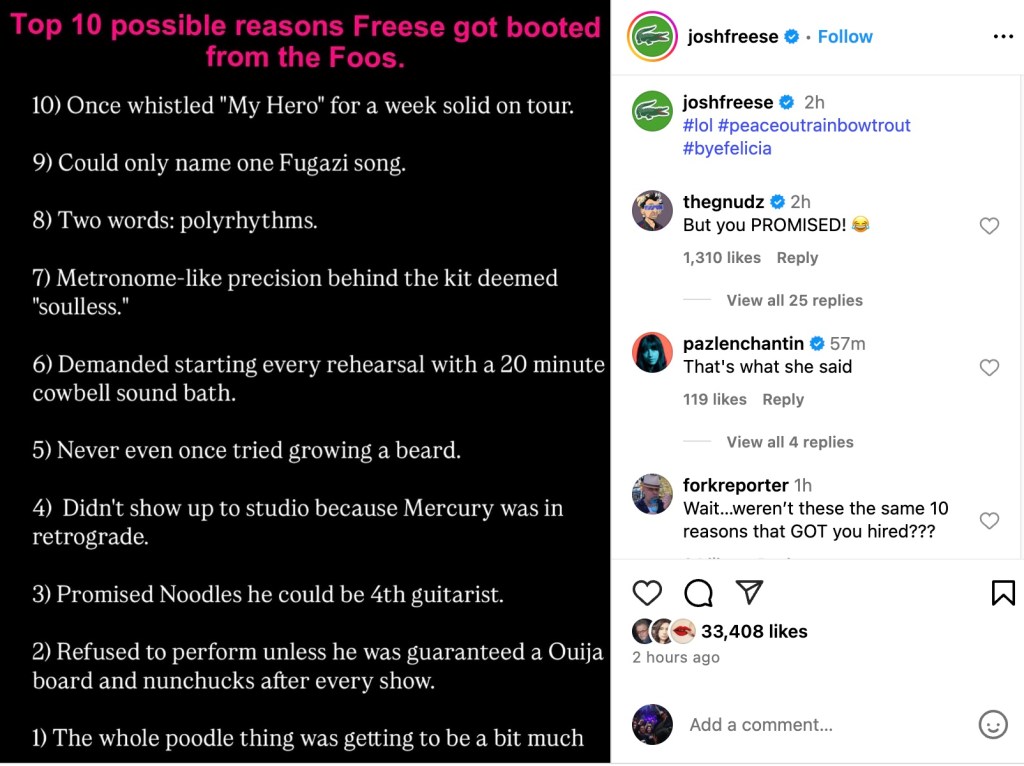
Task: Click the 33,408 likes count
Action: [x=754, y=631]
